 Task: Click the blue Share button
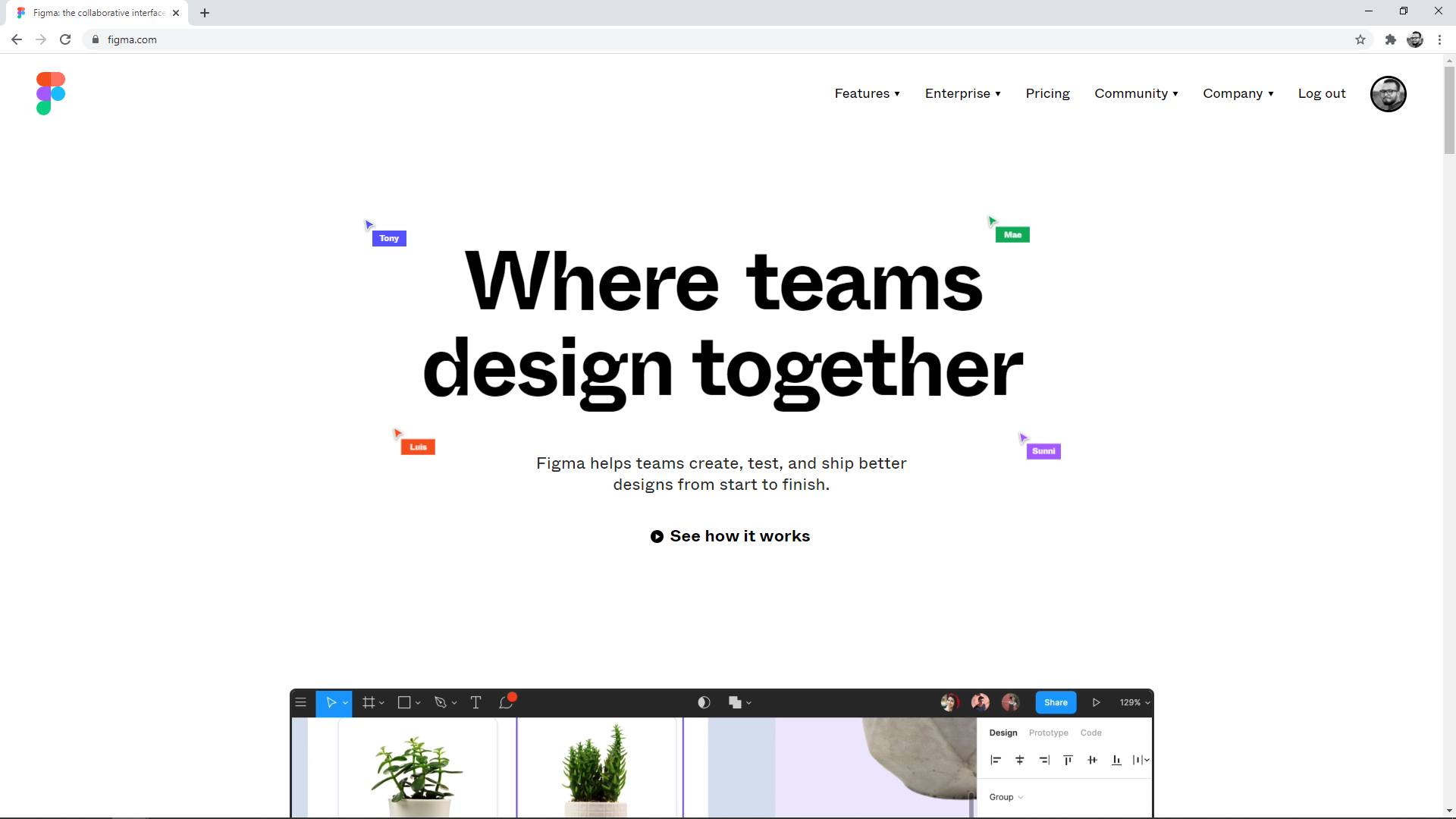(x=1056, y=702)
